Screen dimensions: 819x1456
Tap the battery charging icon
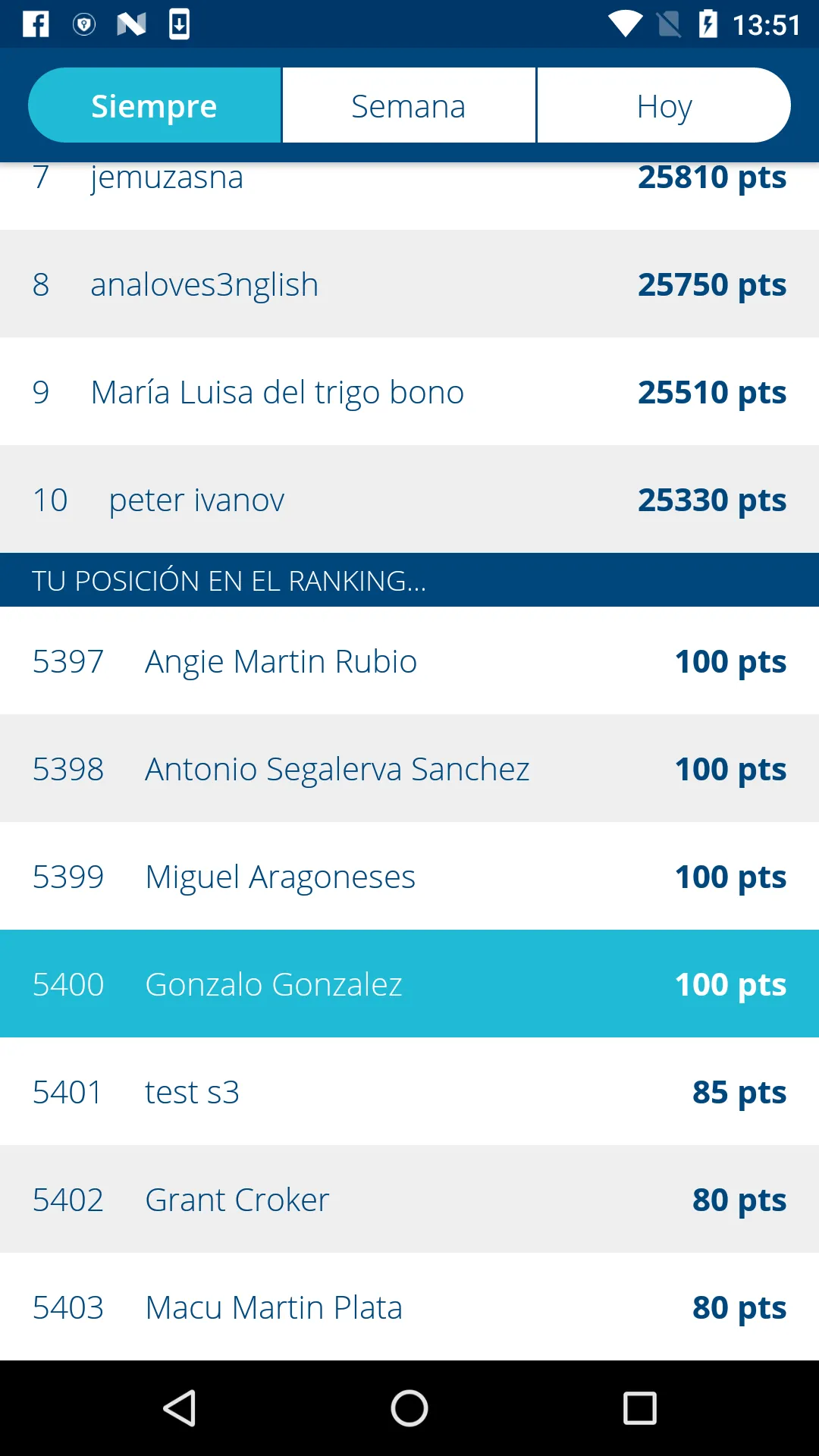(708, 24)
